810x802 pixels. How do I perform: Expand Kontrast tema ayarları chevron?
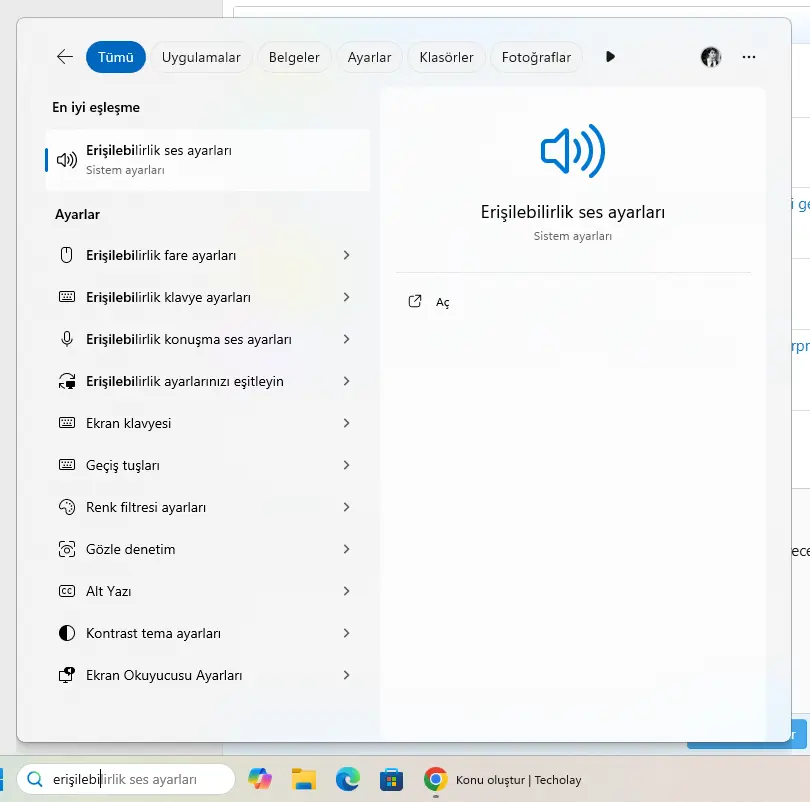click(347, 633)
